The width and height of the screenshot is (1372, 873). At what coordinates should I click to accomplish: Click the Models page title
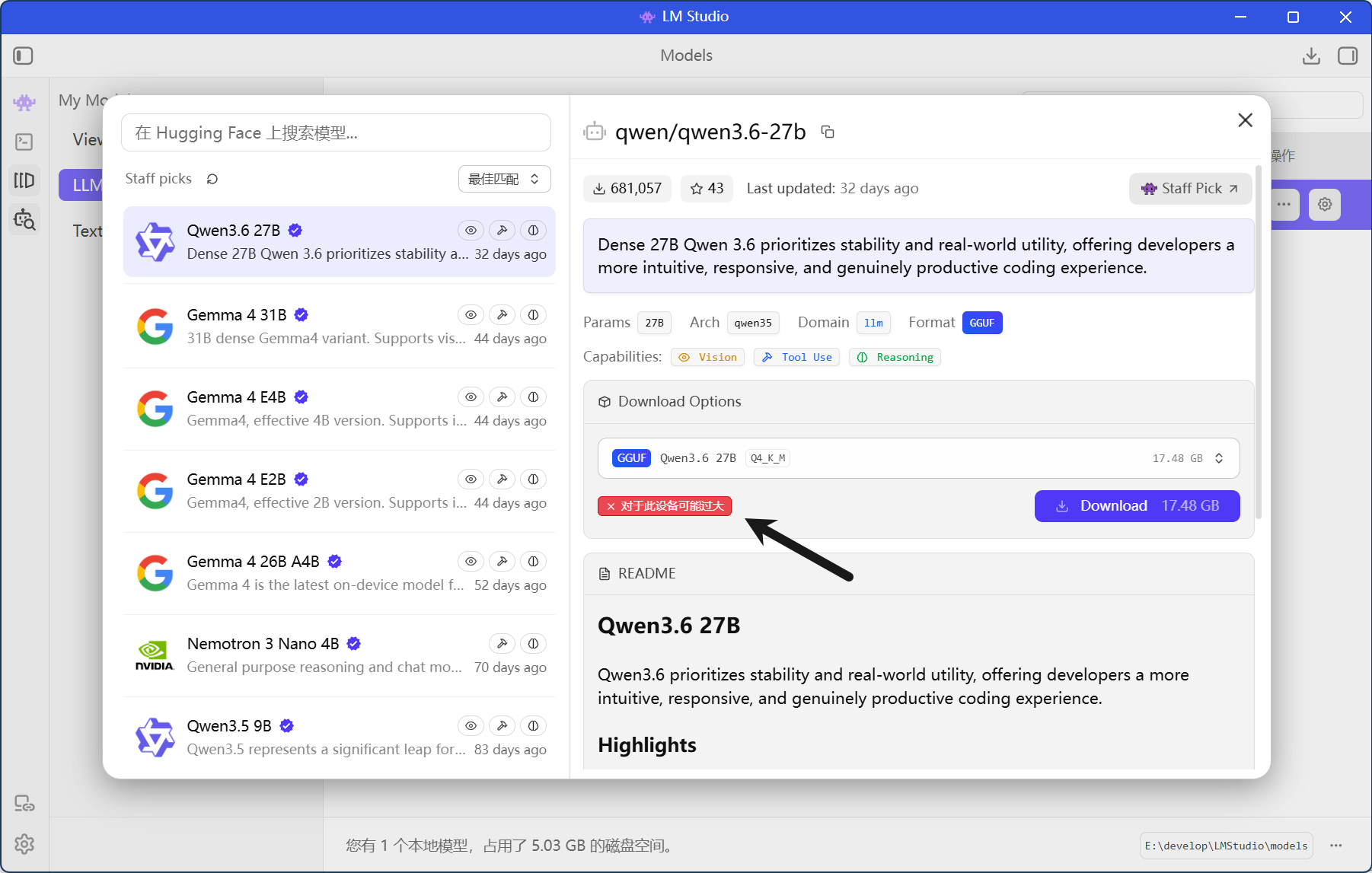pyautogui.click(x=686, y=56)
